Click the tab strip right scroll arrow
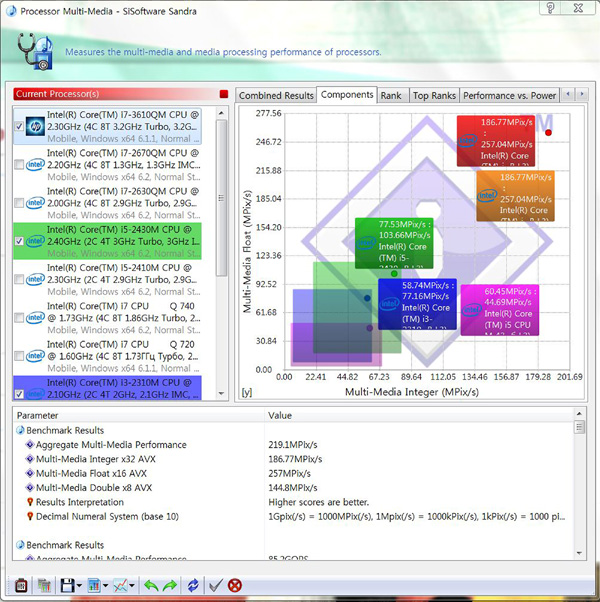 [582, 94]
